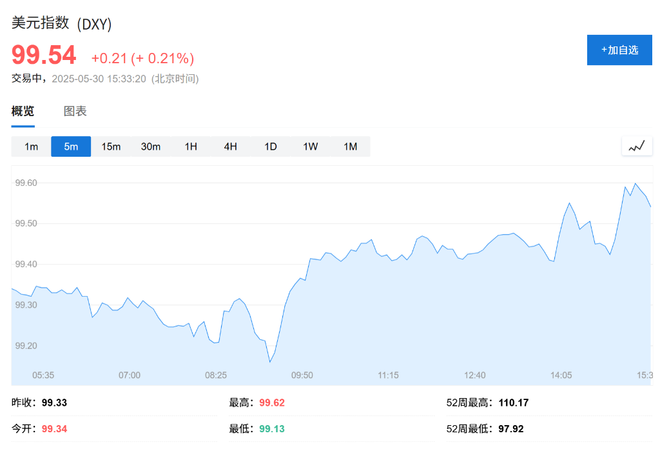The width and height of the screenshot is (660, 460).
Task: Click the 99.60 y-axis label
Action: [26, 183]
